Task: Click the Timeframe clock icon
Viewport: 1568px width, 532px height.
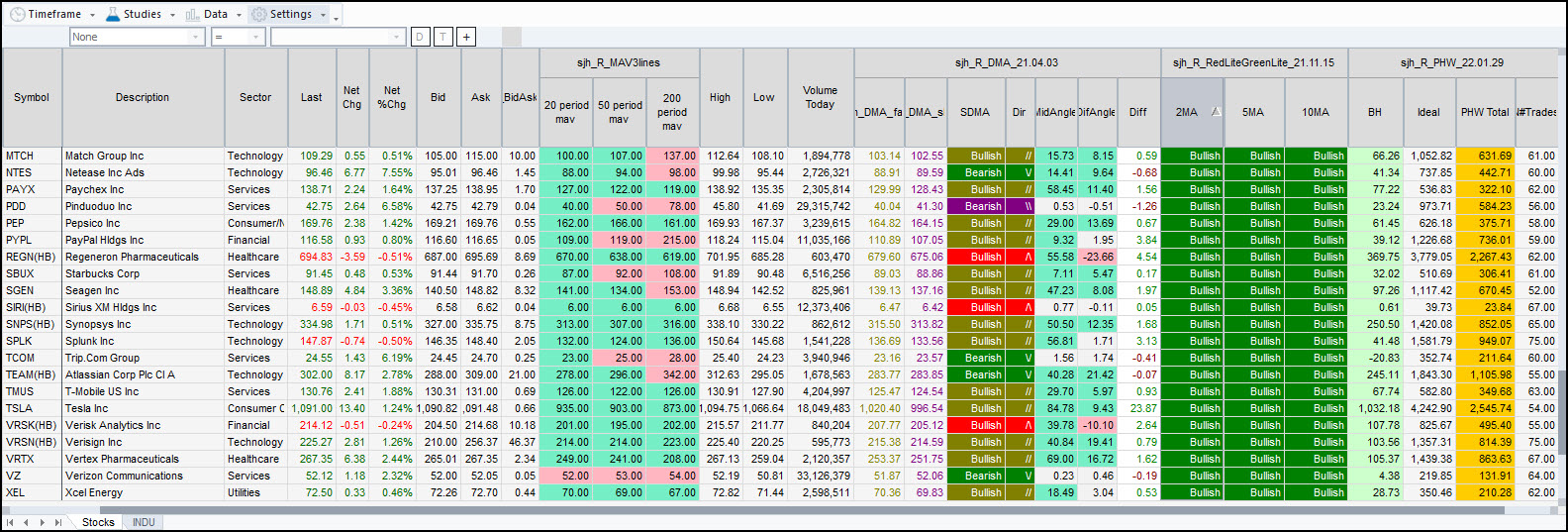Action: [17, 14]
